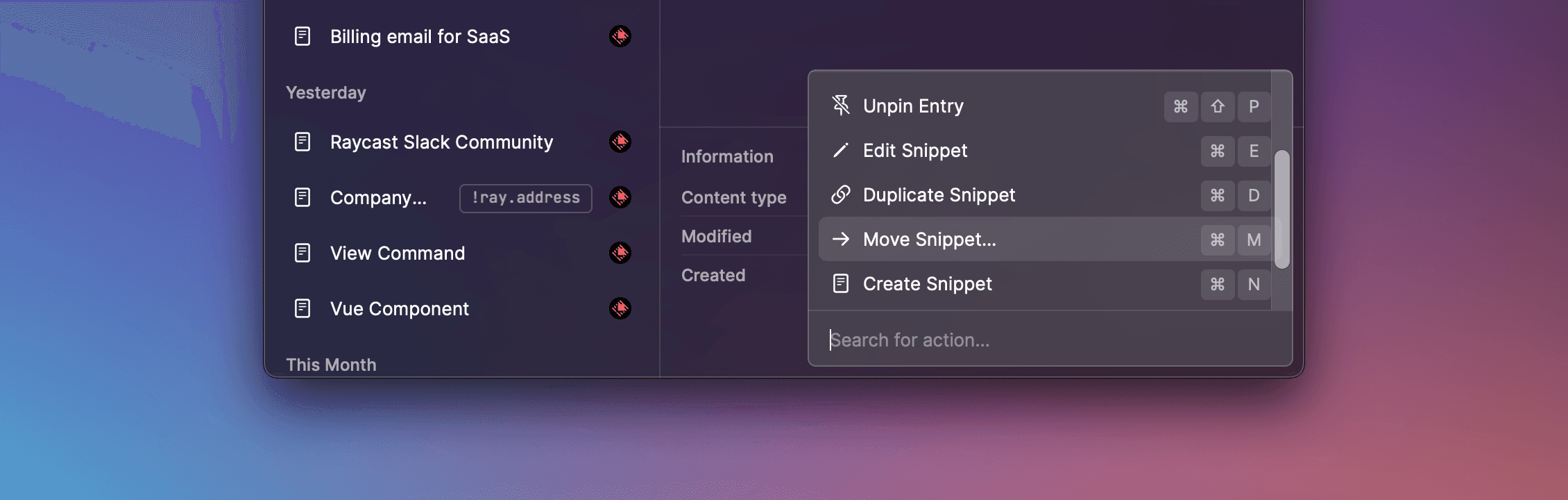Click the Duplicate Snippet link icon
Image resolution: width=1568 pixels, height=500 pixels.
point(840,194)
